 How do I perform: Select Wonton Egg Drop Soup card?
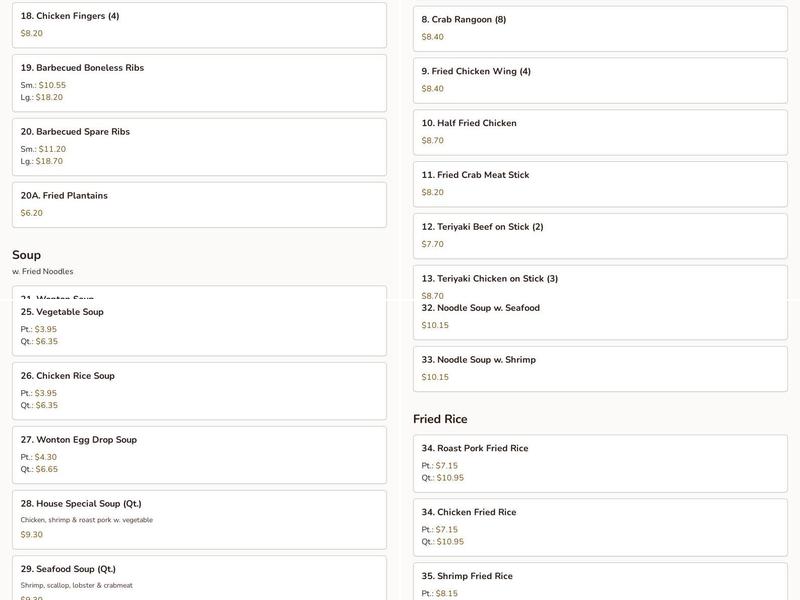click(199, 455)
